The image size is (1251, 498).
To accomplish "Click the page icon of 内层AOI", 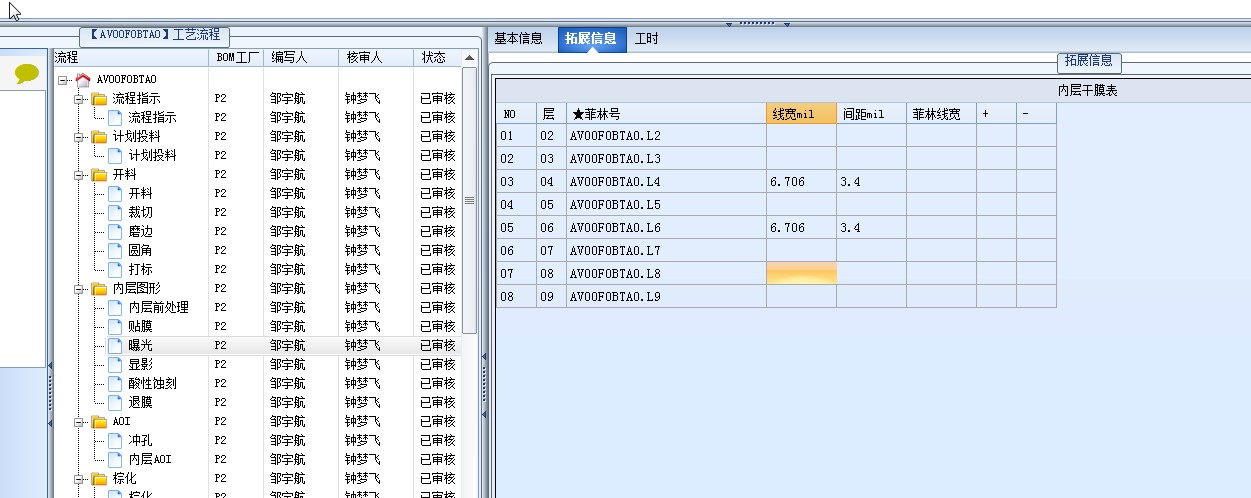I will (115, 459).
